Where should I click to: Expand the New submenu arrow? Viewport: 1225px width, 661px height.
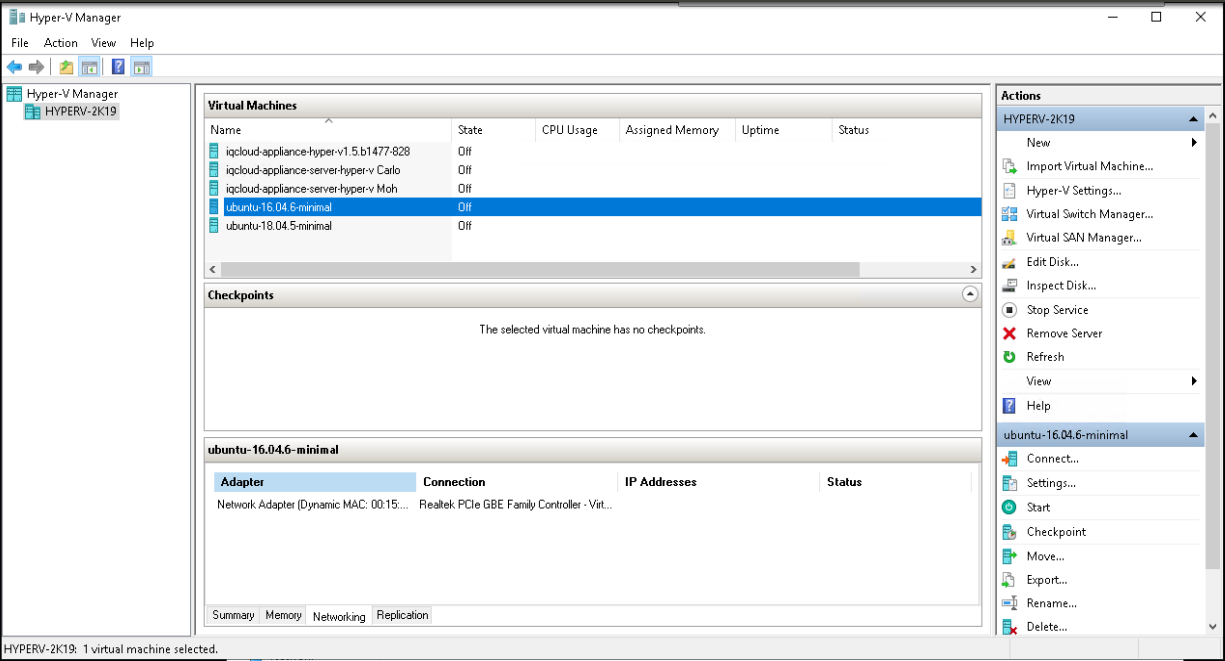[1194, 143]
